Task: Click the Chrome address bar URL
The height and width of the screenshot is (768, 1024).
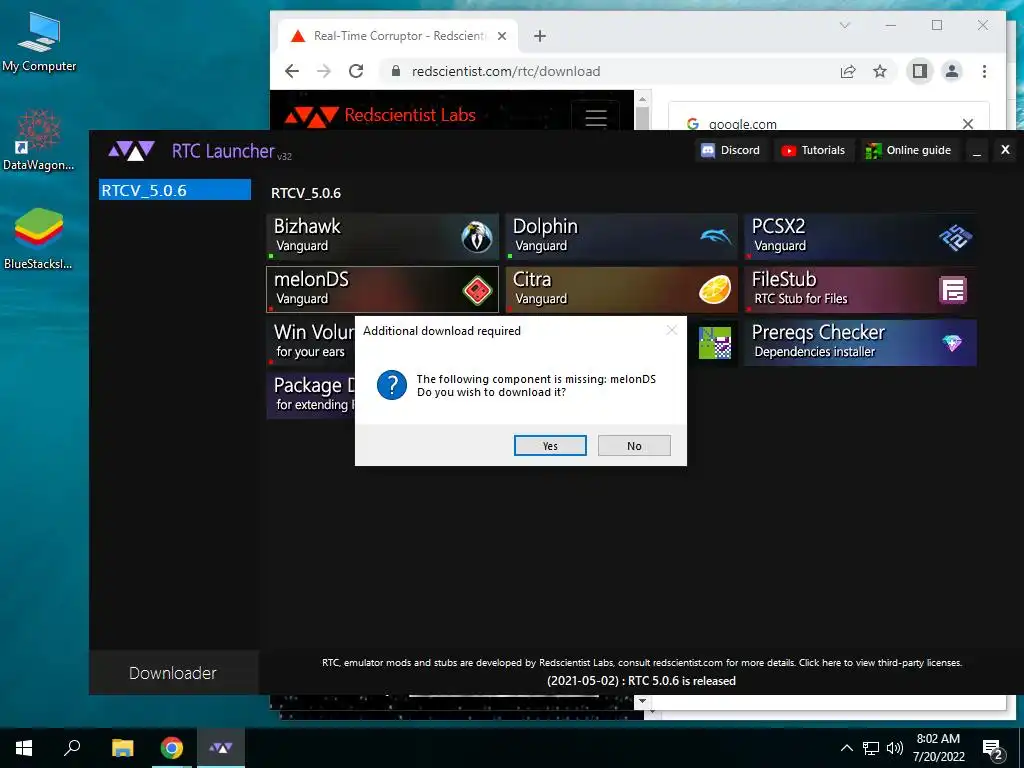Action: 505,71
